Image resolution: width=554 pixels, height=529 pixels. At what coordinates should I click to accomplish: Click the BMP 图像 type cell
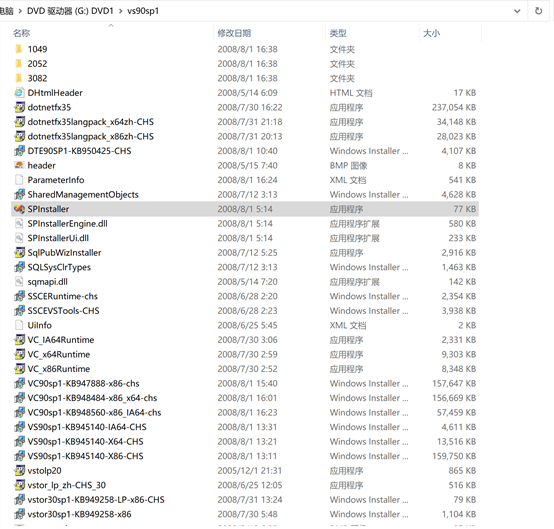point(348,165)
